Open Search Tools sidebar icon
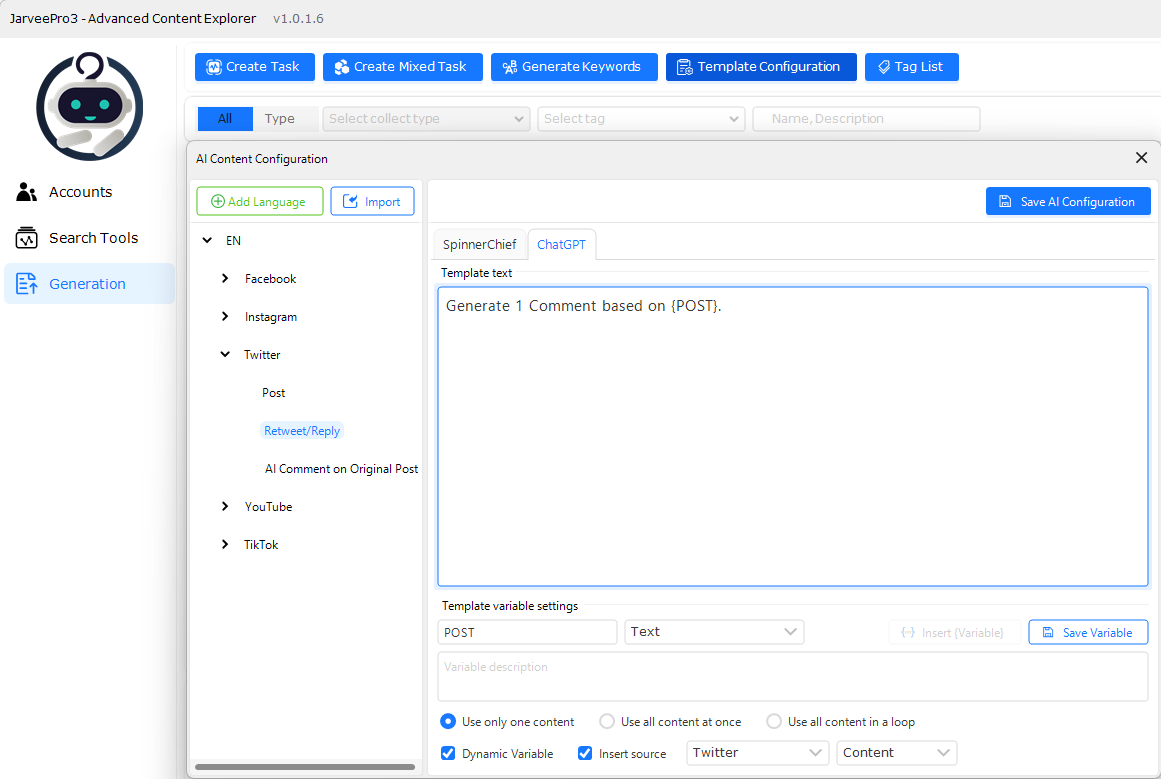The width and height of the screenshot is (1161, 779). click(27, 238)
